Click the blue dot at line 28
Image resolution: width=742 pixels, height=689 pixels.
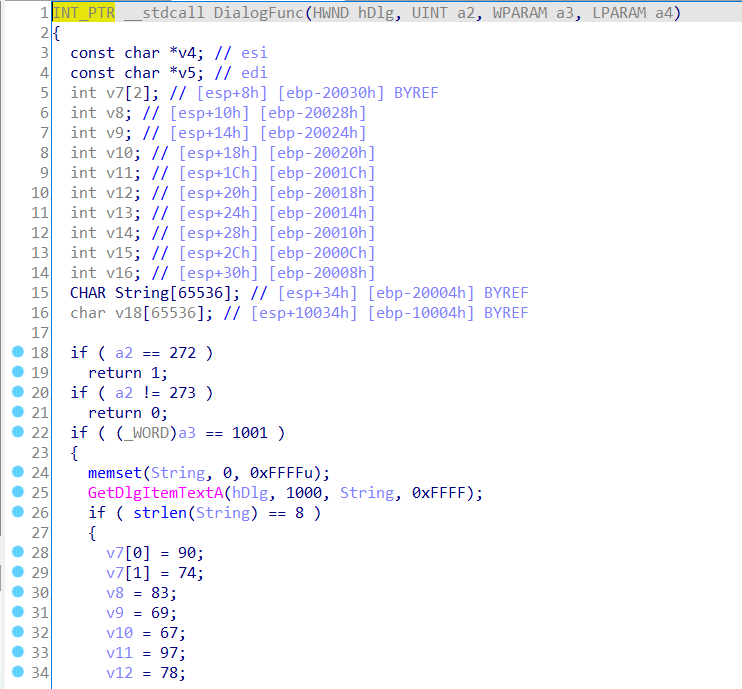17,553
